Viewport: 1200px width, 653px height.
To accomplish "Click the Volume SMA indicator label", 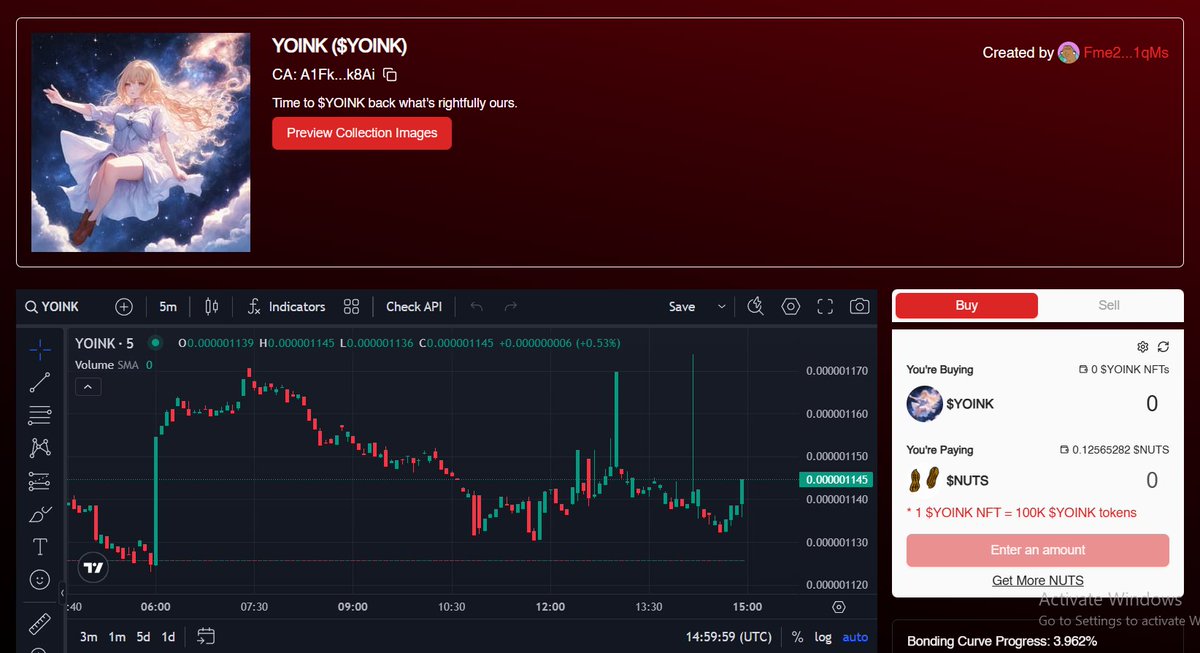I will [107, 365].
